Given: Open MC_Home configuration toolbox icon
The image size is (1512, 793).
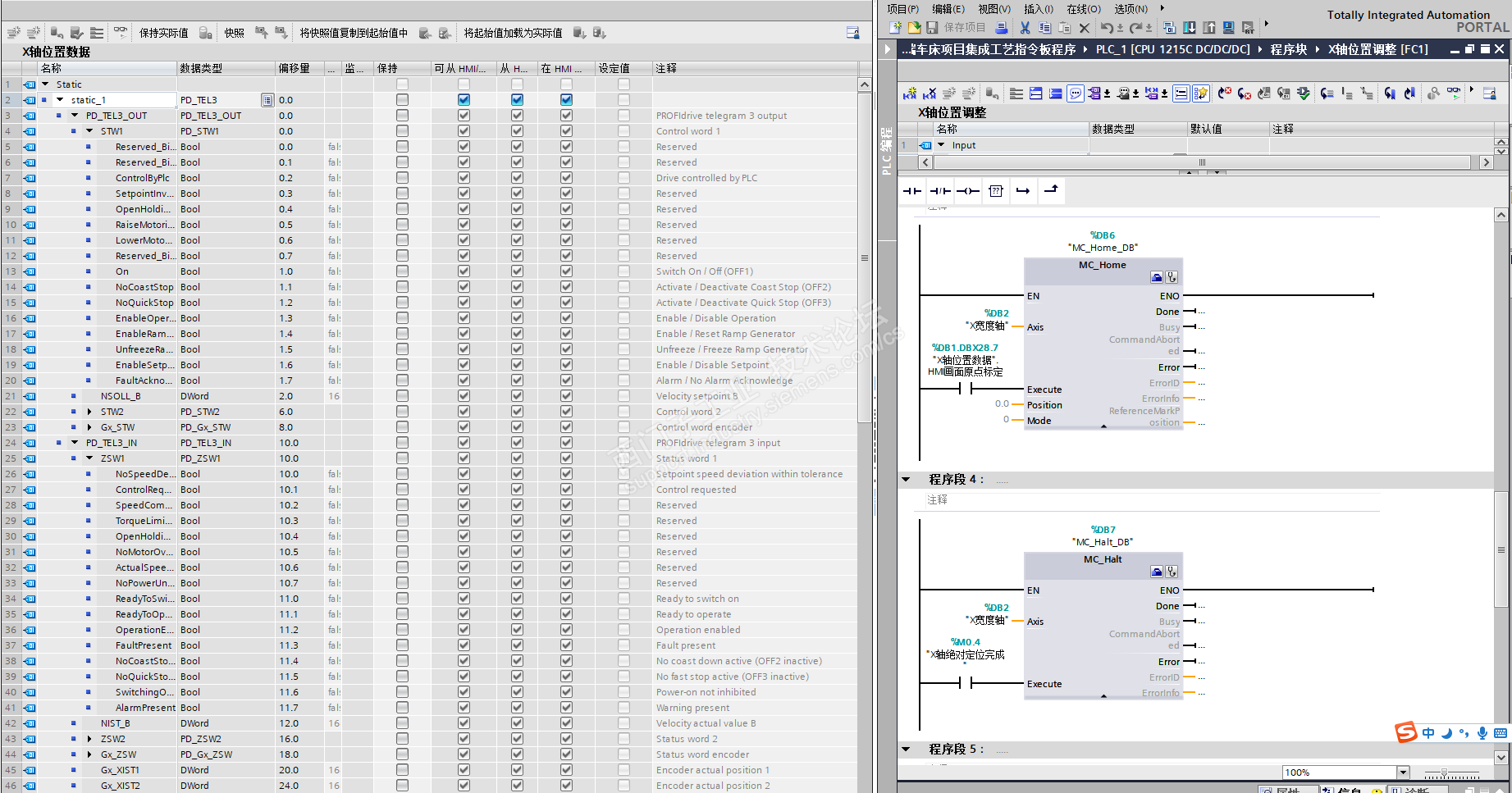Looking at the screenshot, I should tap(1157, 277).
